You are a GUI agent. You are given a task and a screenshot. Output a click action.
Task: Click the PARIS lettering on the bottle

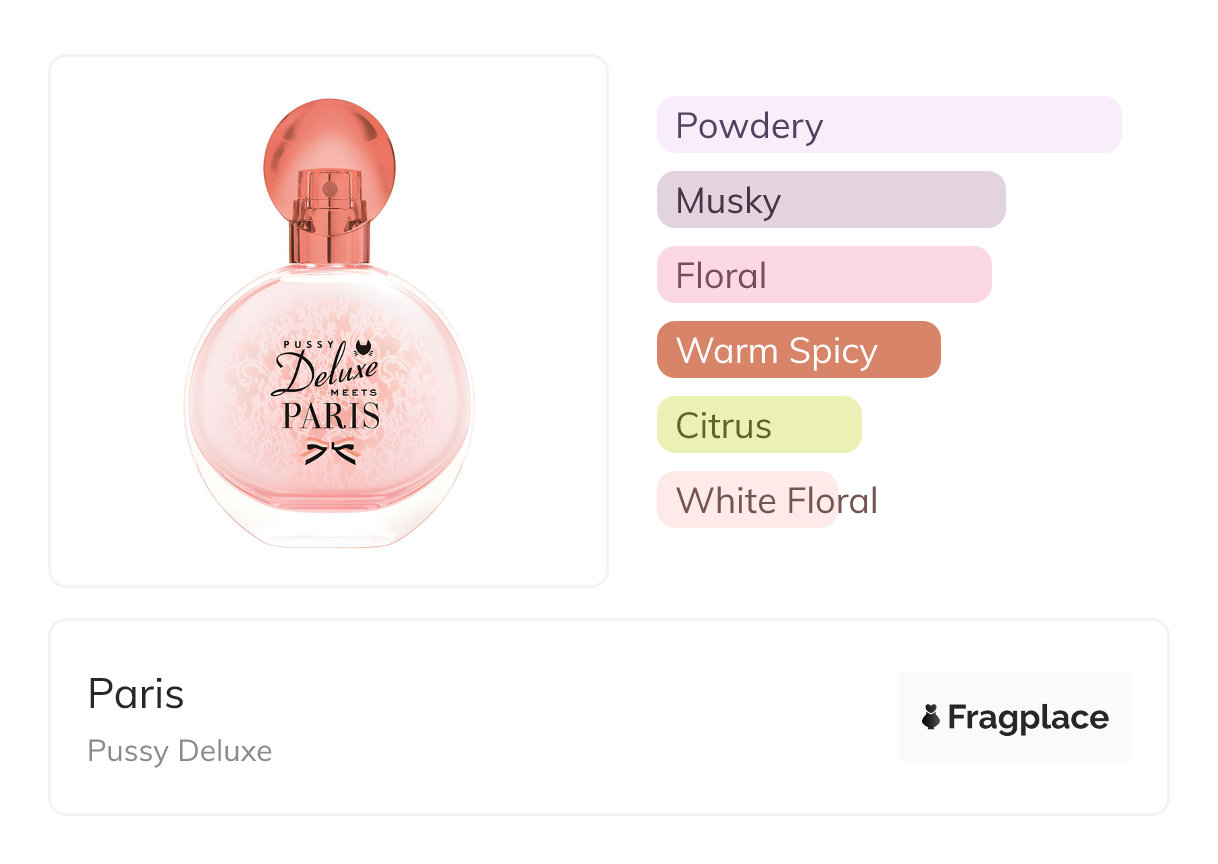[331, 415]
